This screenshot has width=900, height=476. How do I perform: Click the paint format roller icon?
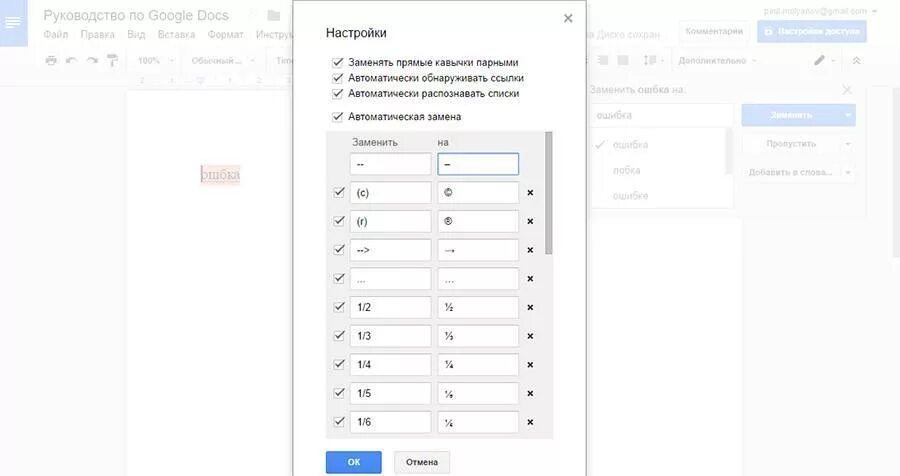(x=112, y=61)
